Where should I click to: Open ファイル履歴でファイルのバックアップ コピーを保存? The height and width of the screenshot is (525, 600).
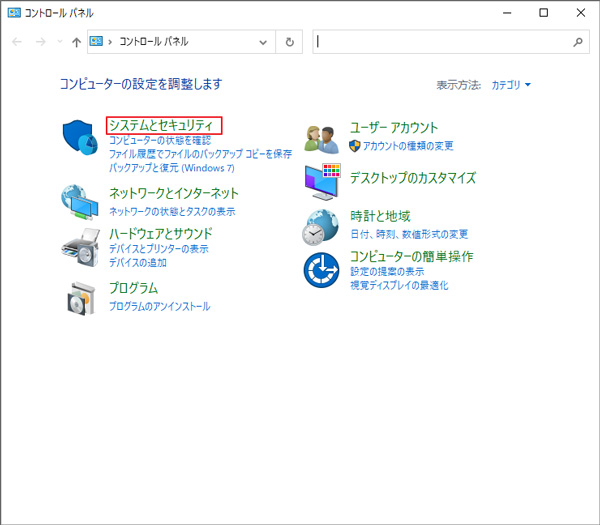tap(201, 154)
